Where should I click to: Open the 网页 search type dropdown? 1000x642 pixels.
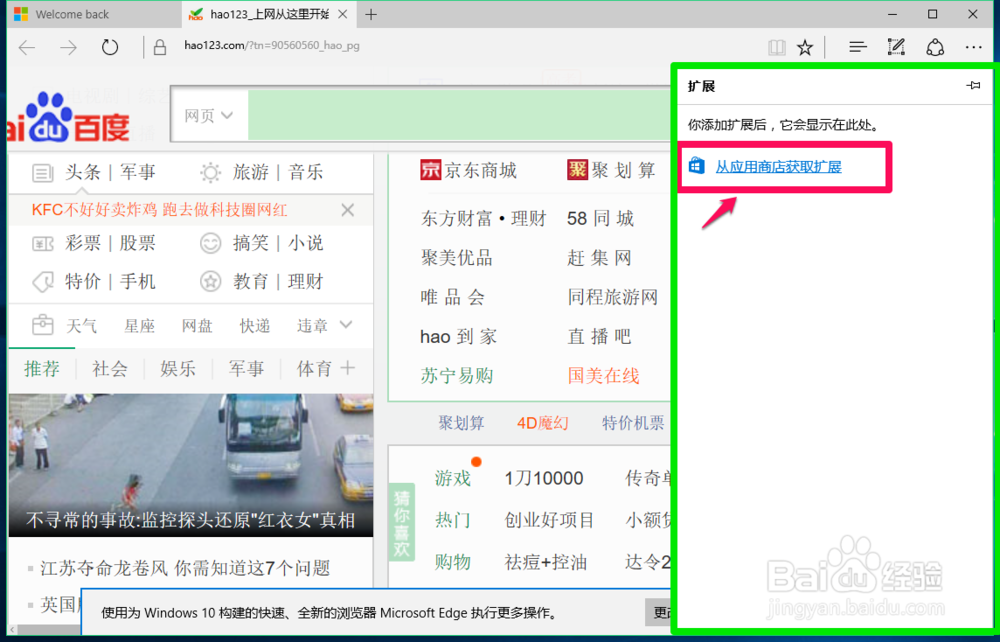click(x=209, y=115)
